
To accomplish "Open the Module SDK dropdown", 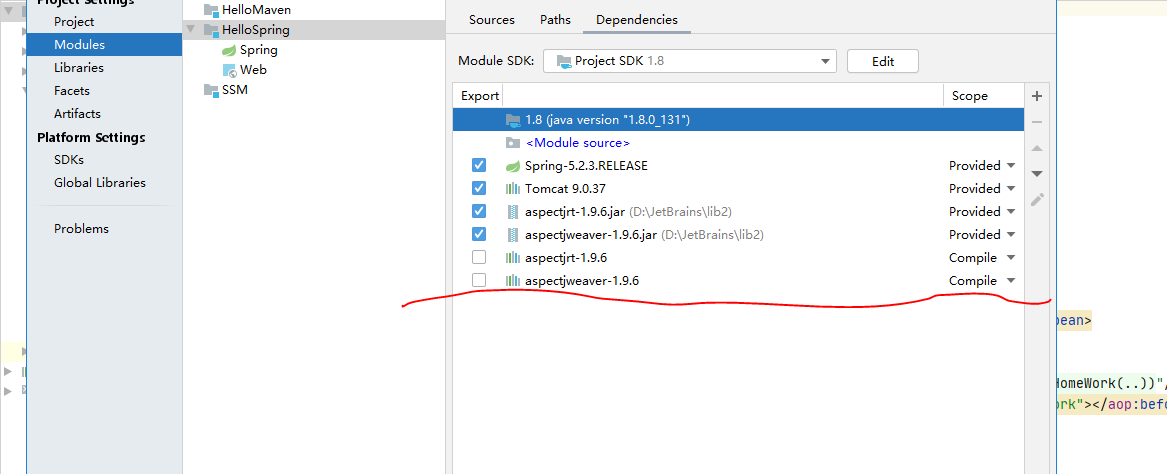I will tap(690, 61).
